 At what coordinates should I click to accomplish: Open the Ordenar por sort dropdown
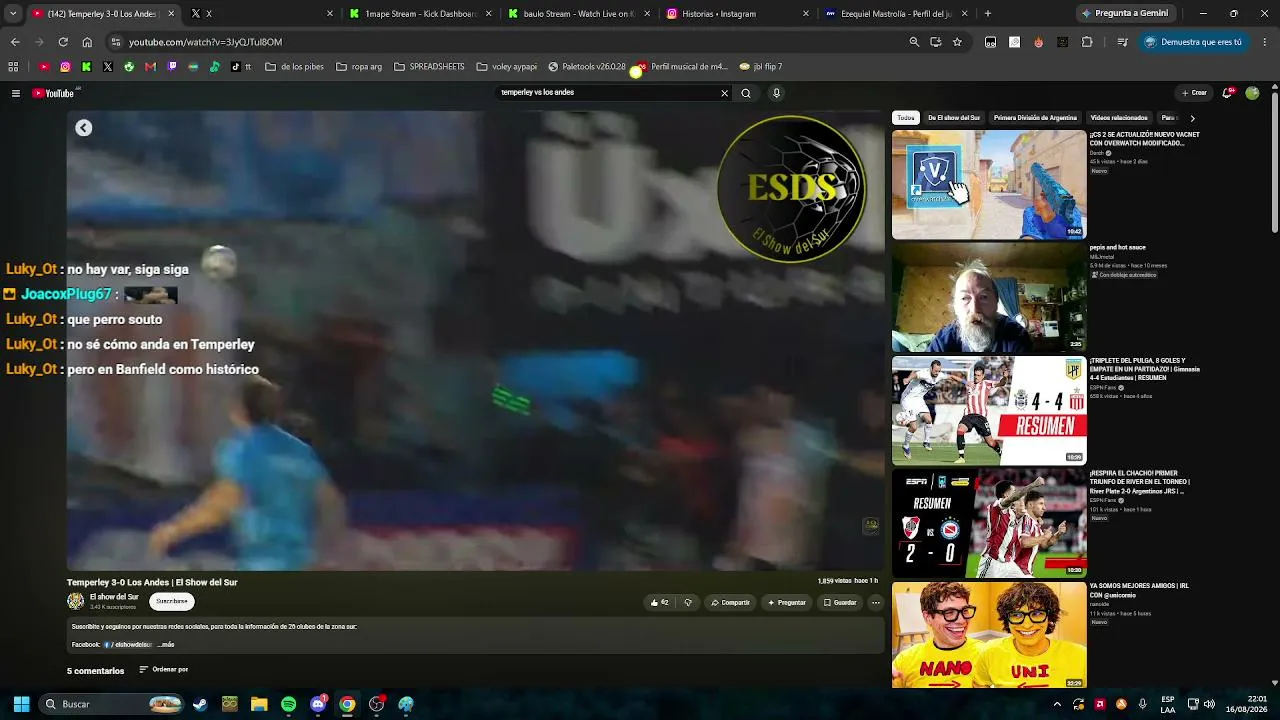164,670
